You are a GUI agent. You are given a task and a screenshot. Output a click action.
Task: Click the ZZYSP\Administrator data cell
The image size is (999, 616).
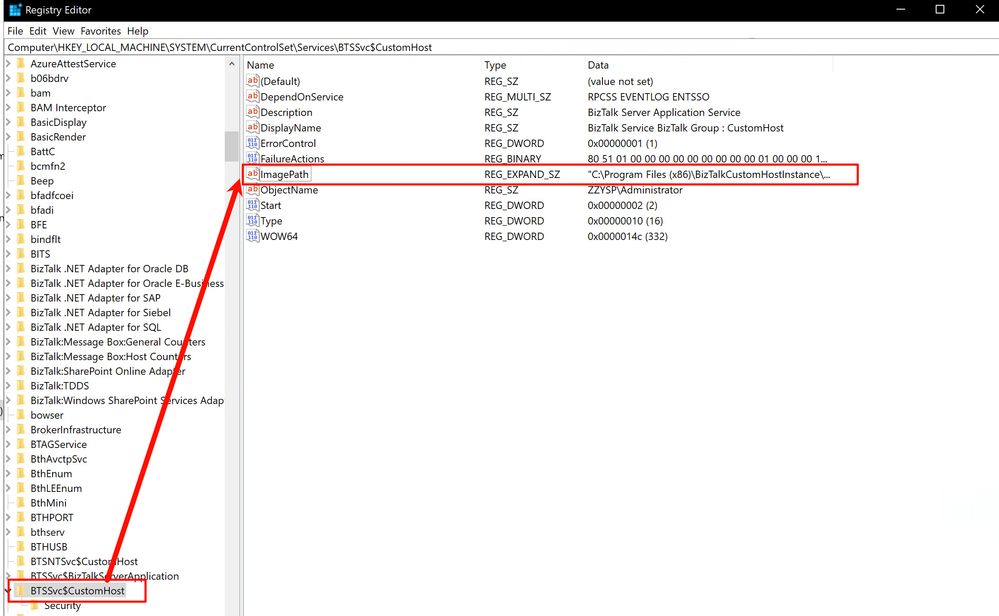[635, 190]
